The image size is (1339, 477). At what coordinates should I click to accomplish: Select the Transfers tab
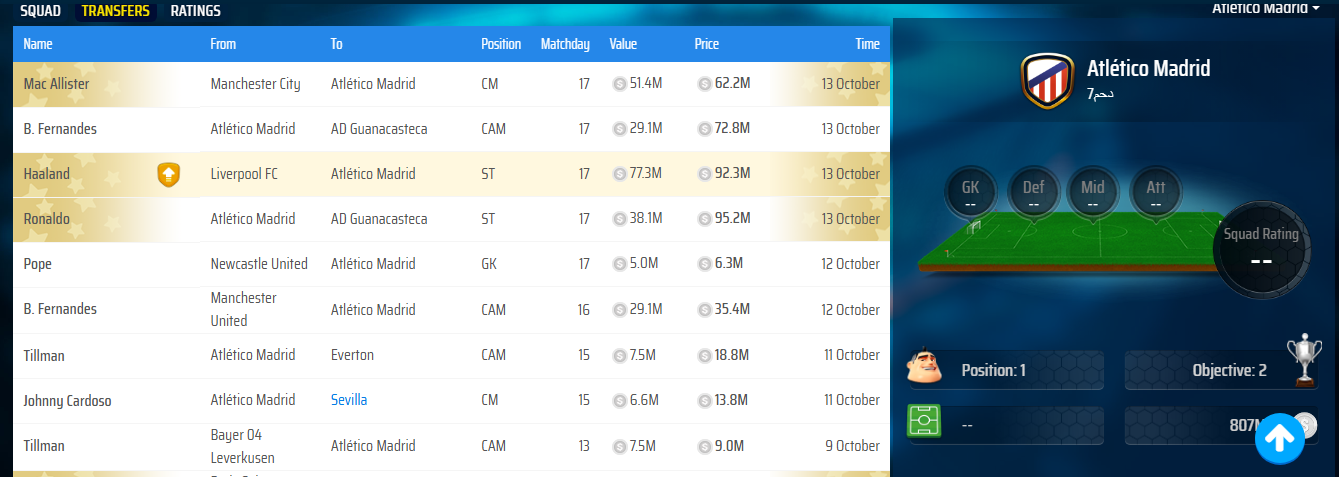coord(116,11)
